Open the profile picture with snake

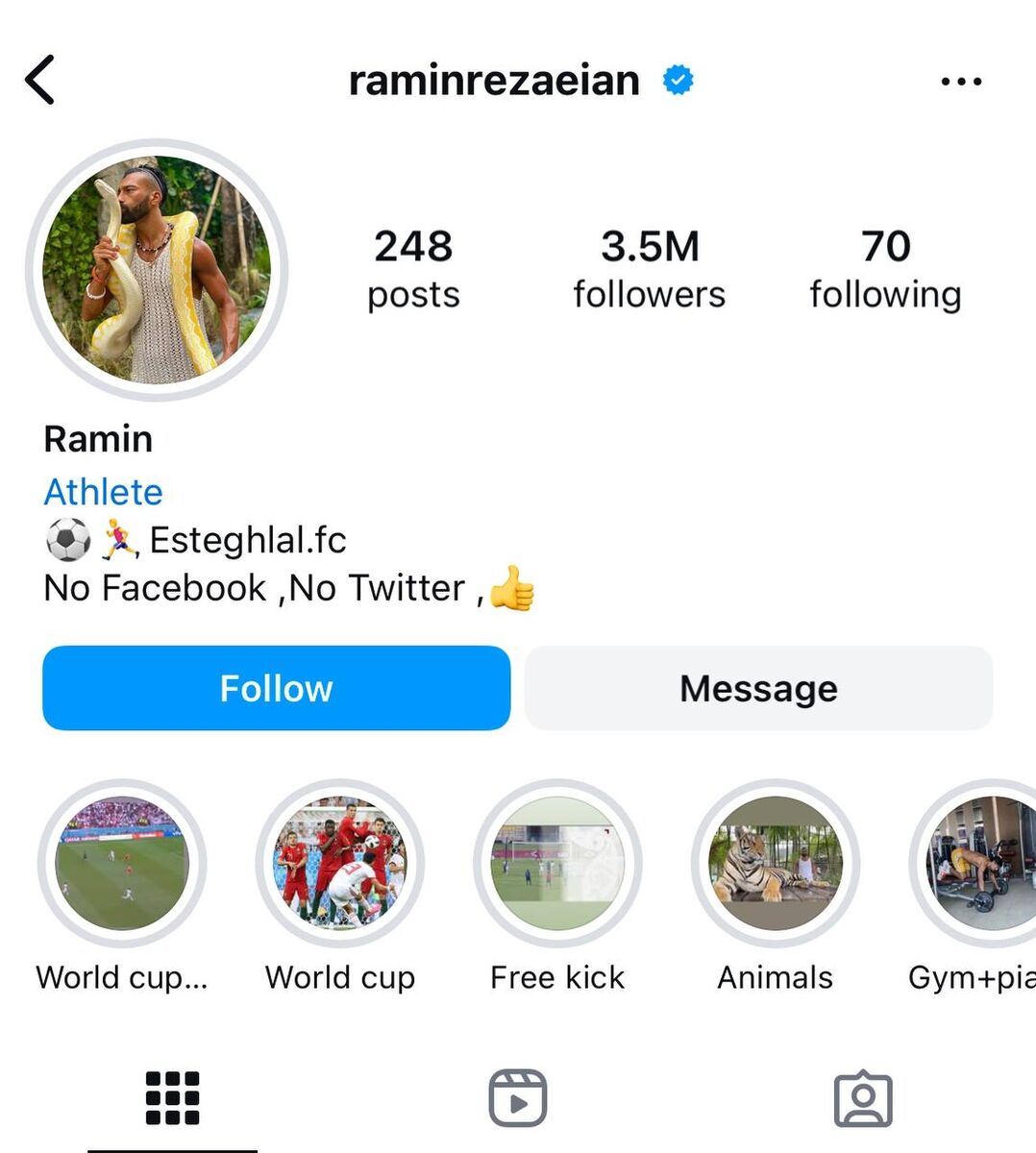coord(157,269)
